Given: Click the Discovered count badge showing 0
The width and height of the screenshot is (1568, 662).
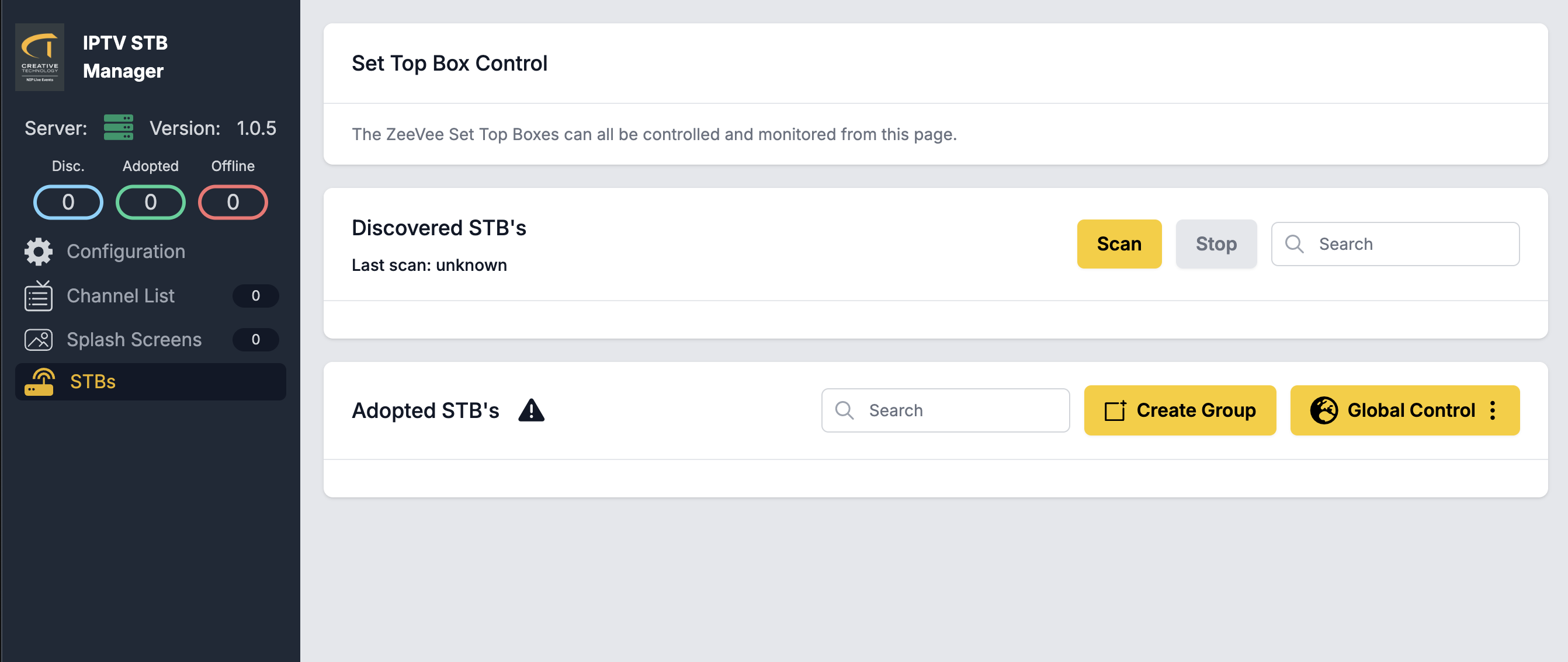Looking at the screenshot, I should coord(67,201).
